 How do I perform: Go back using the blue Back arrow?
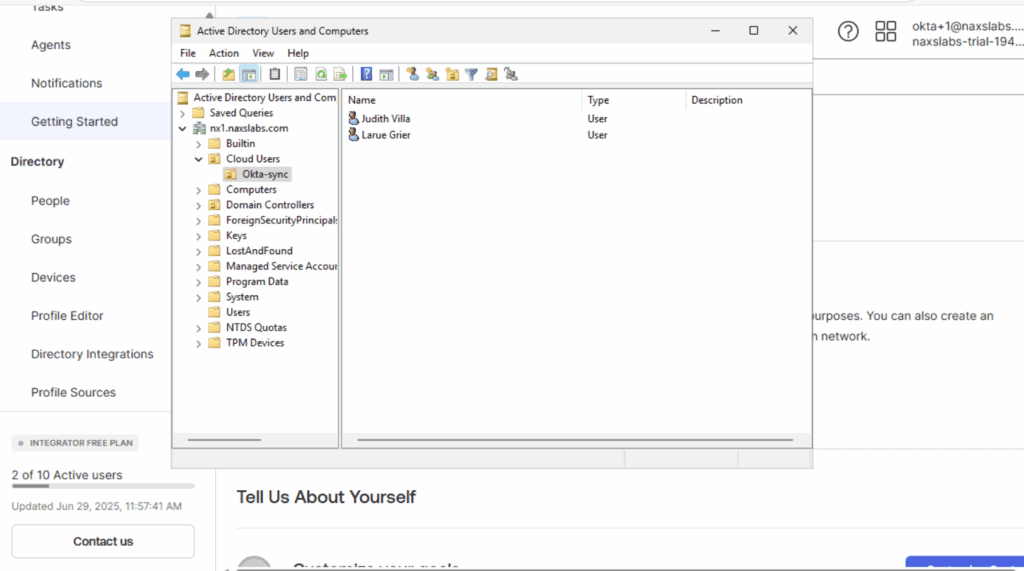pyautogui.click(x=183, y=74)
